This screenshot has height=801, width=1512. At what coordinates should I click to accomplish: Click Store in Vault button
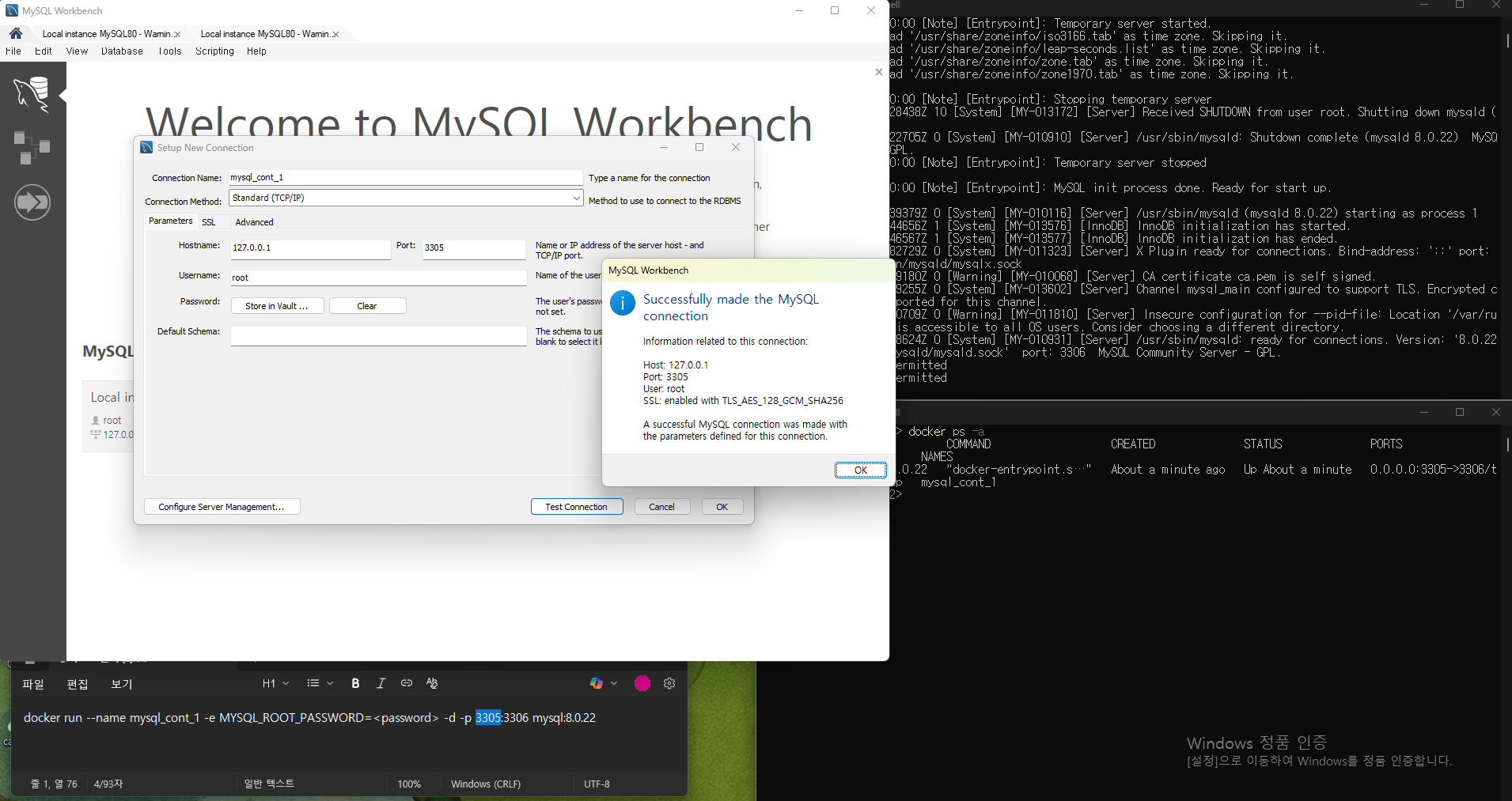coord(278,306)
